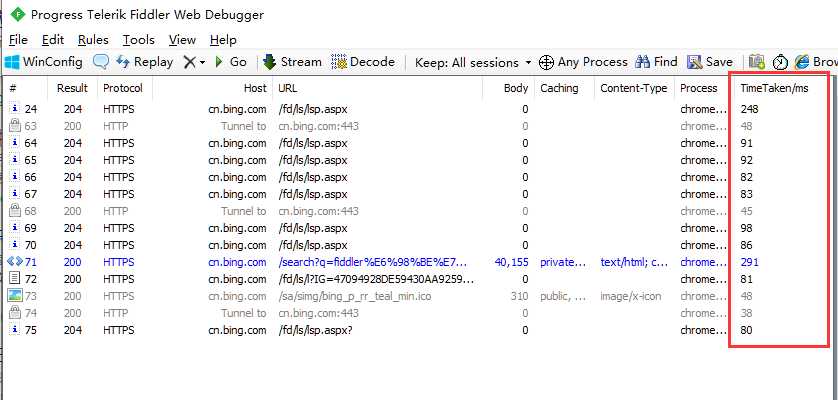Sort by the # column header
The image size is (838, 400).
pyautogui.click(x=24, y=88)
